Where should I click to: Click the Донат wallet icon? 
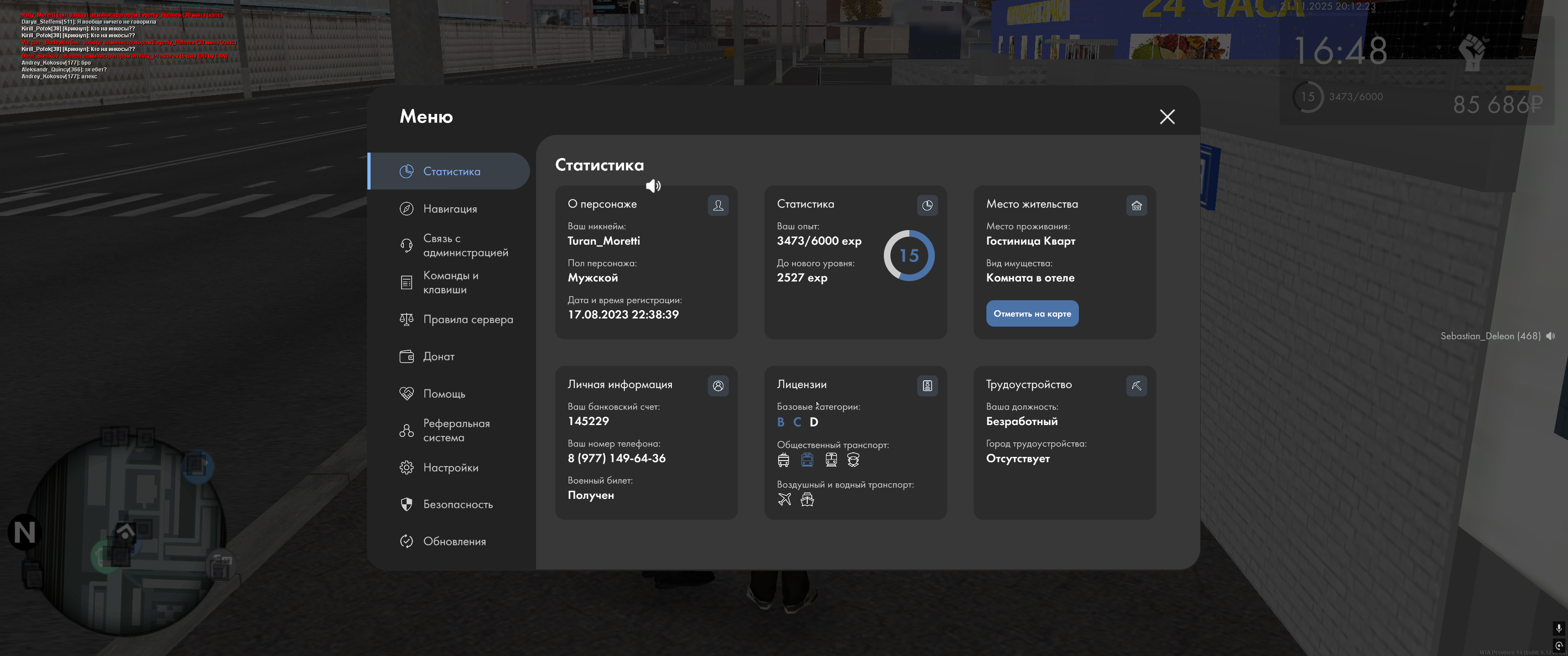(x=406, y=357)
